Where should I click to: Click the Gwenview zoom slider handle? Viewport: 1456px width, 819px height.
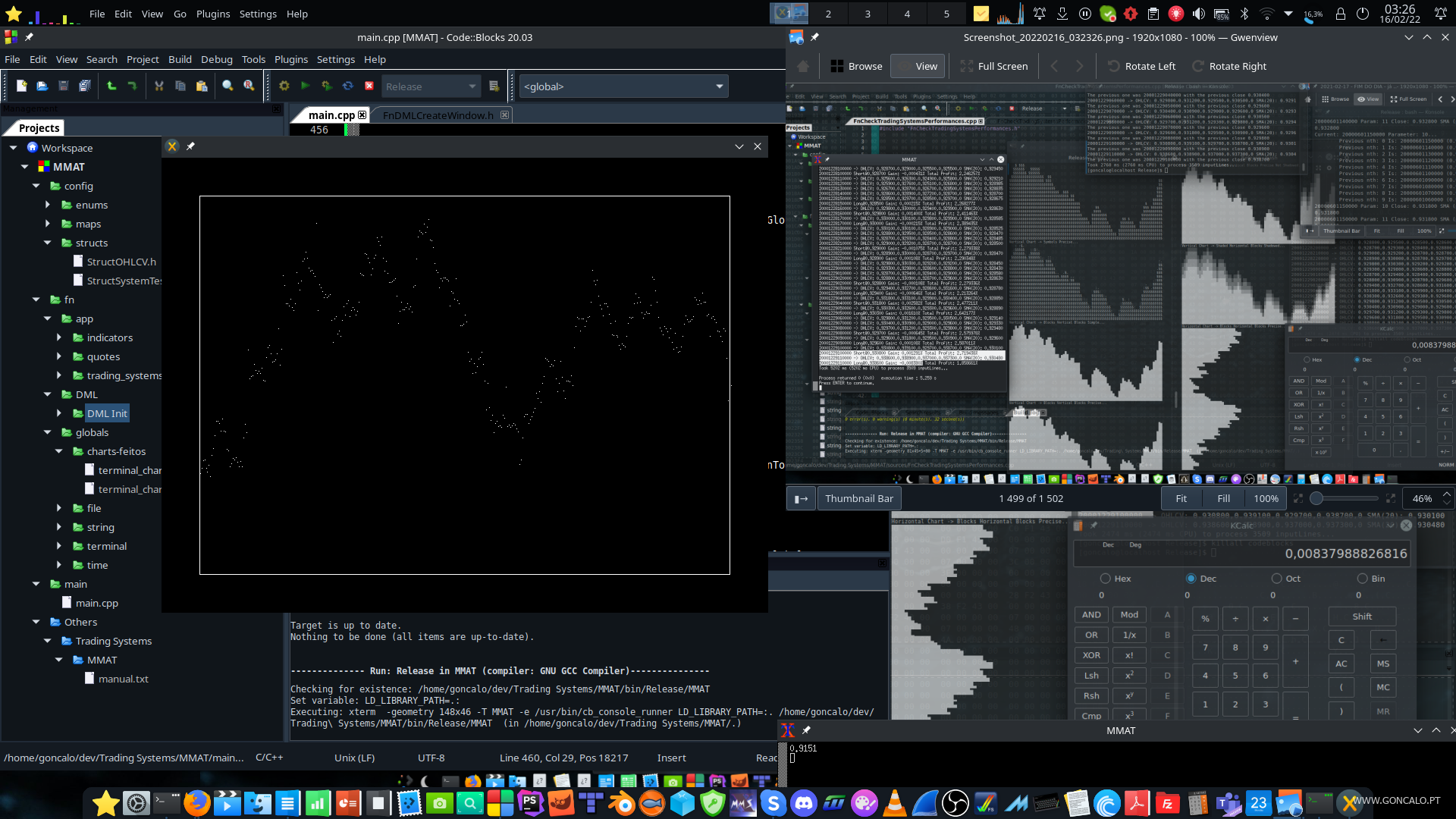pyautogui.click(x=1316, y=498)
